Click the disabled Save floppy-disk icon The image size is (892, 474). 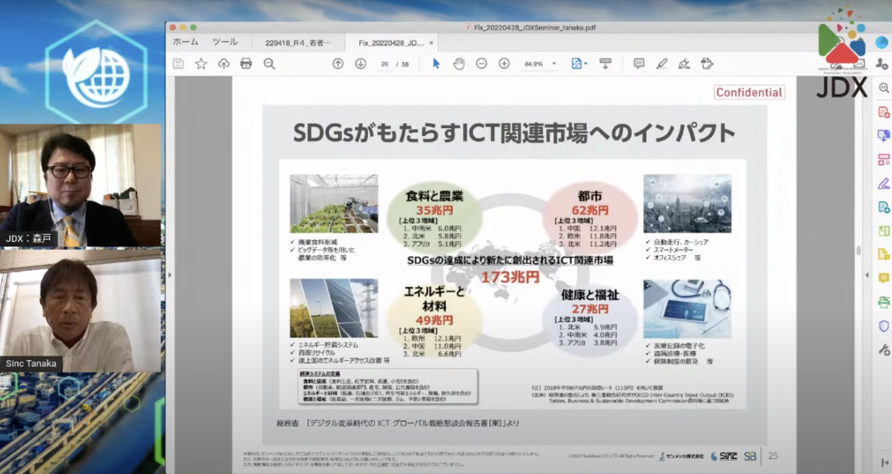[x=178, y=64]
